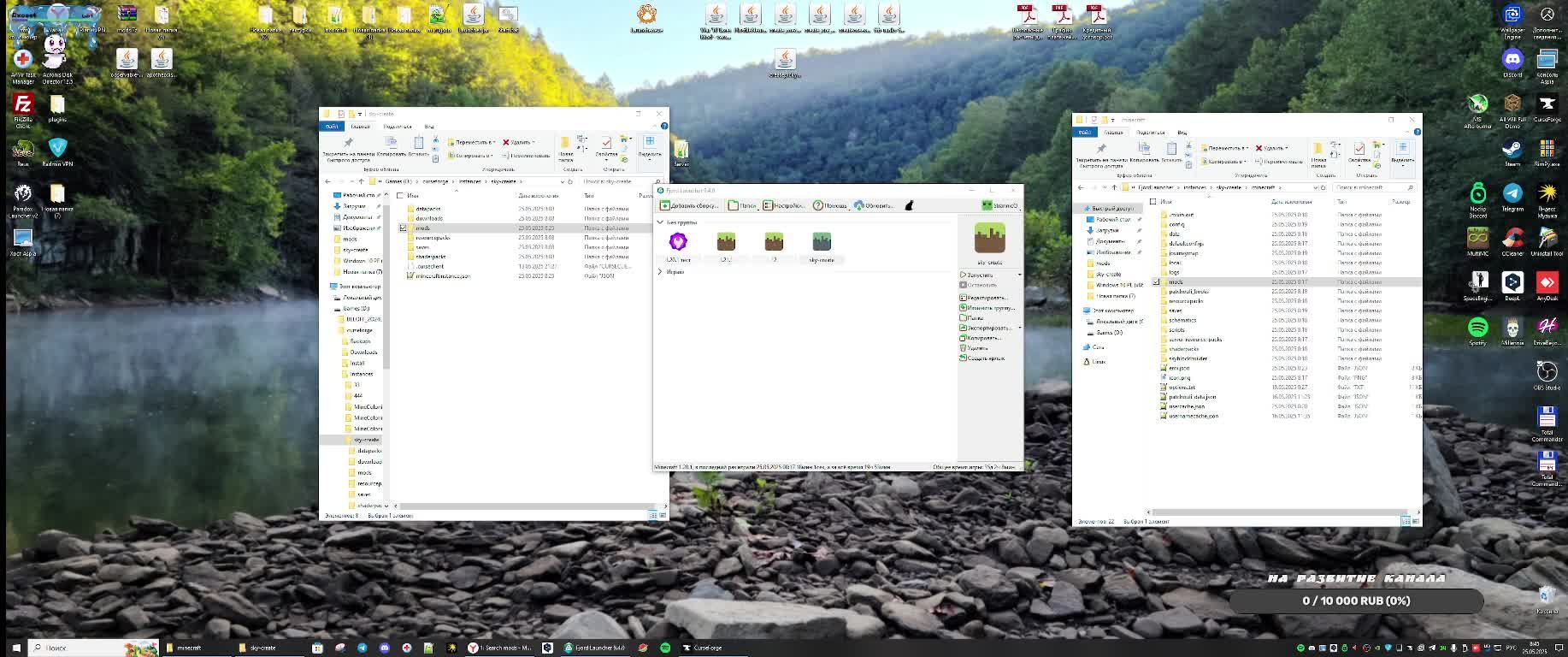Open StrannicO account dropdown in Fjord Launcher
Screen dimensions: 1568x657
click(x=1000, y=205)
